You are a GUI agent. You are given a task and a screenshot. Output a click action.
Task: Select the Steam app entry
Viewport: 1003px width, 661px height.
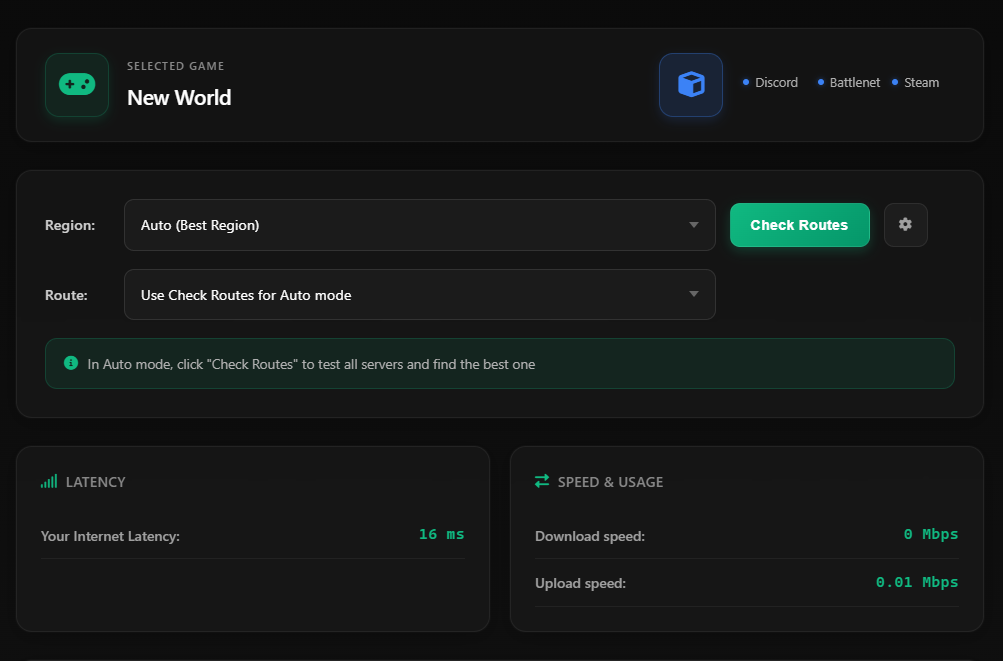(x=915, y=83)
